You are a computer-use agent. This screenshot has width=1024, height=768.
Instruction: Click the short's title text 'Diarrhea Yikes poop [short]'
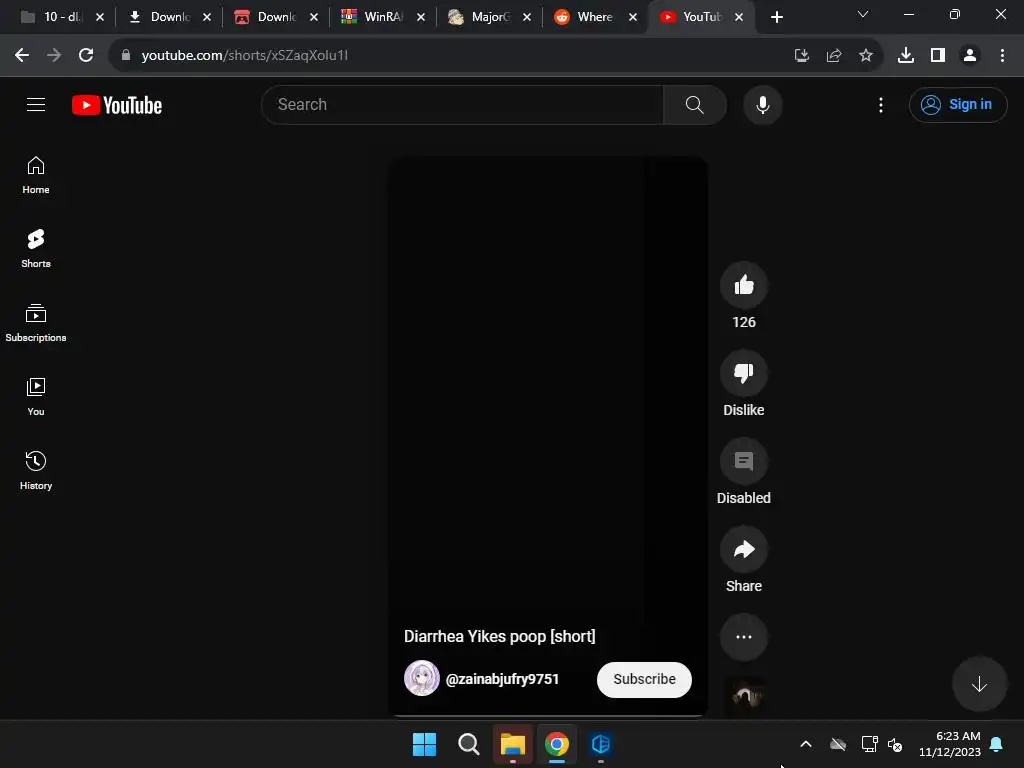click(x=500, y=636)
